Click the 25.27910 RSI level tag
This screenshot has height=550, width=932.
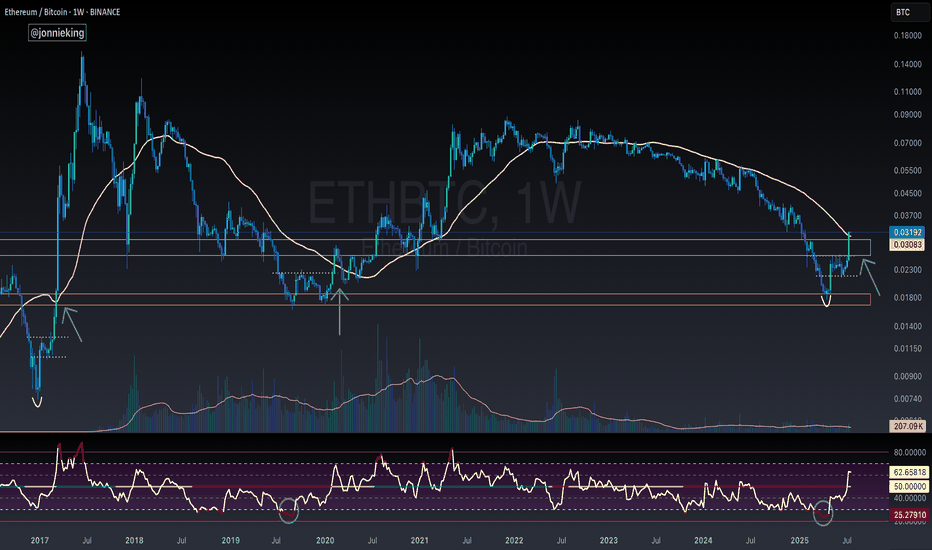909,515
